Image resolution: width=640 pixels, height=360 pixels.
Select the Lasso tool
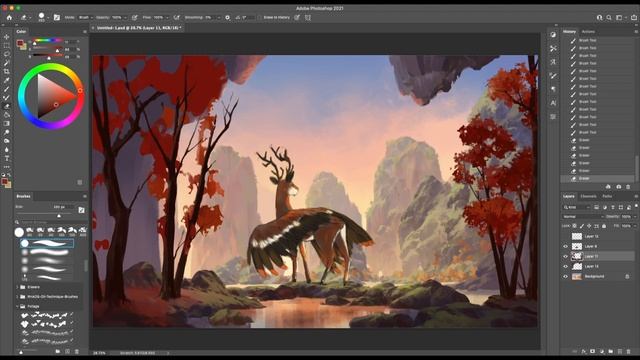[x=7, y=54]
